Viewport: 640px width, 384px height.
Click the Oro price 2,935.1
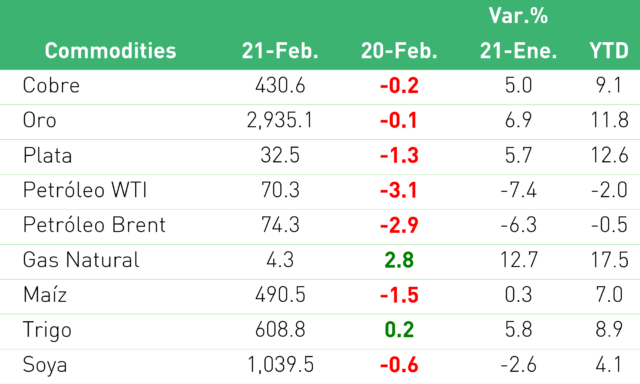[x=280, y=121]
